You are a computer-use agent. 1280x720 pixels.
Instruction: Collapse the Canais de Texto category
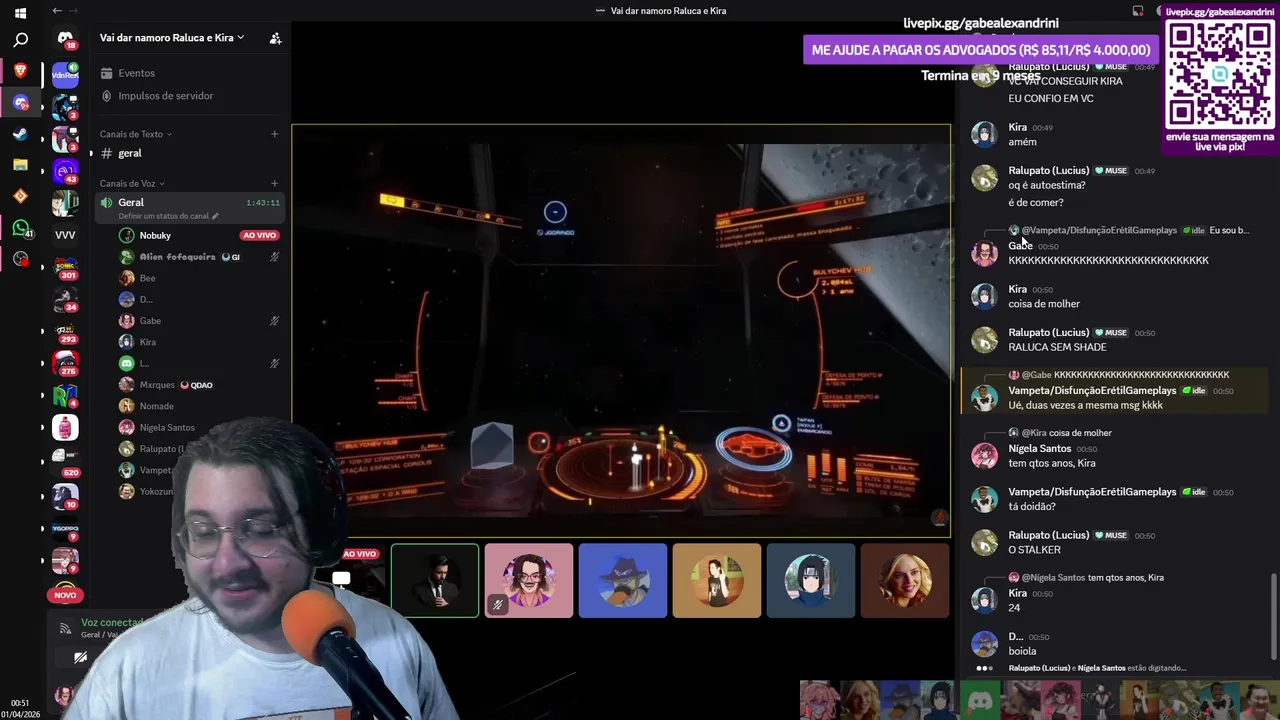pyautogui.click(x=136, y=134)
